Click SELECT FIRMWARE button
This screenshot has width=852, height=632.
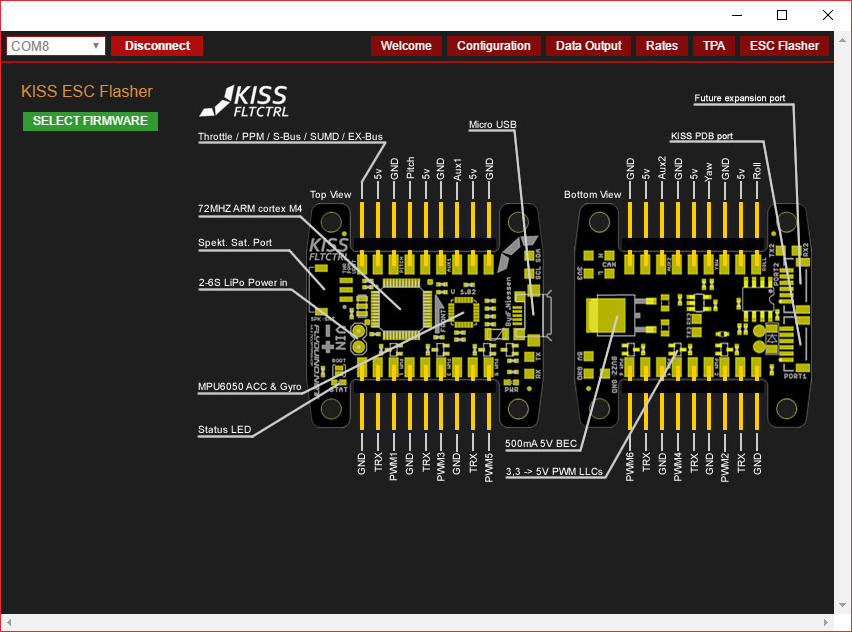coord(90,121)
